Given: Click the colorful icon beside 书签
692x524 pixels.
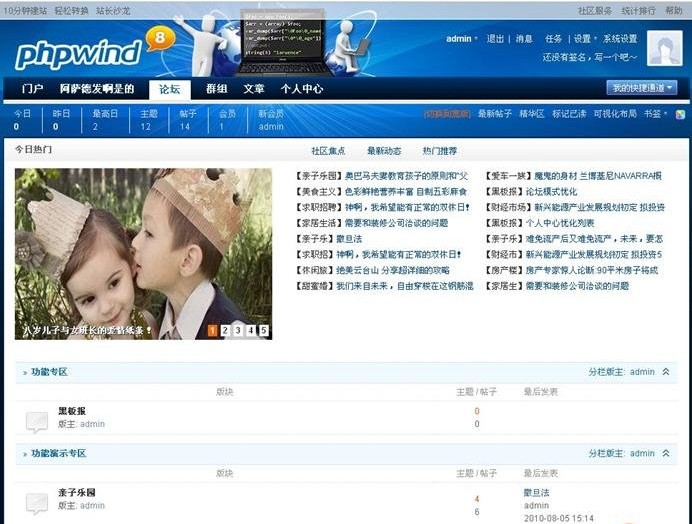Looking at the screenshot, I should pos(680,114).
